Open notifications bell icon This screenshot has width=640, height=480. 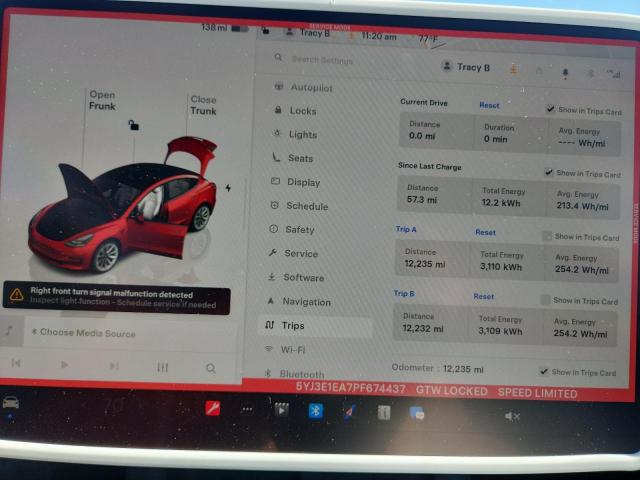[x=565, y=73]
